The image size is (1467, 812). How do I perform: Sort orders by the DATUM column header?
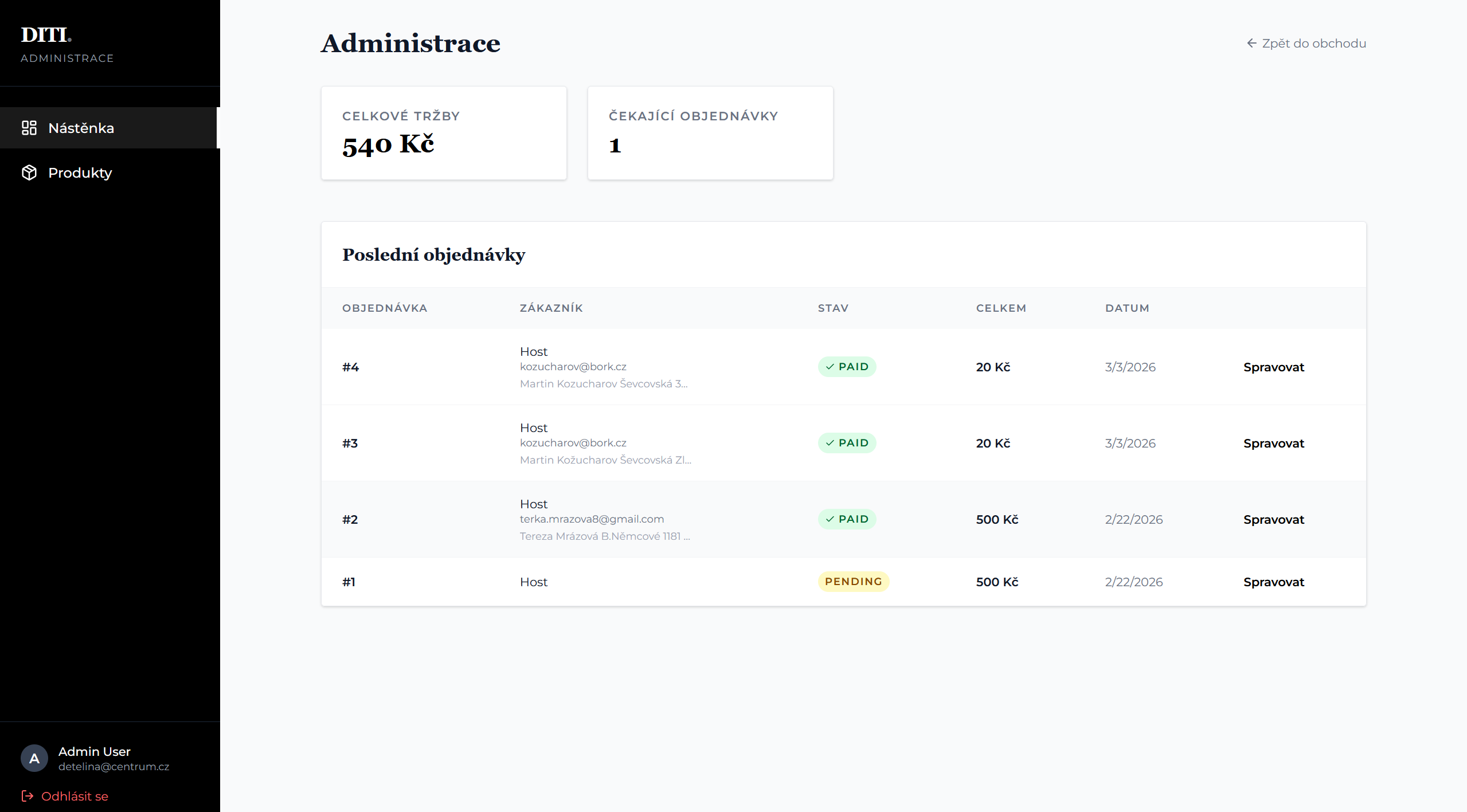1127,308
